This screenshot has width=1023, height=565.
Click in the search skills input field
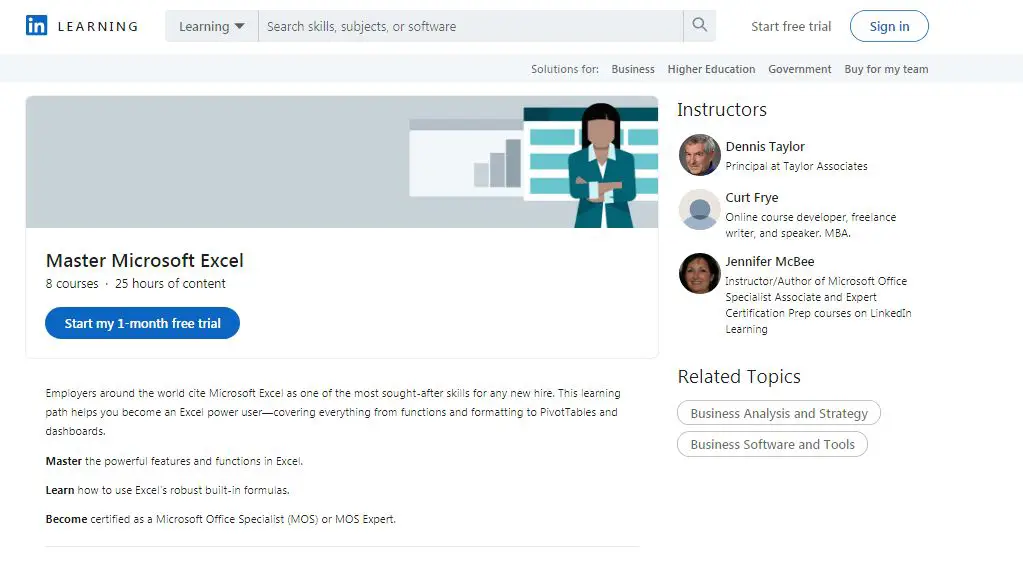click(x=470, y=26)
